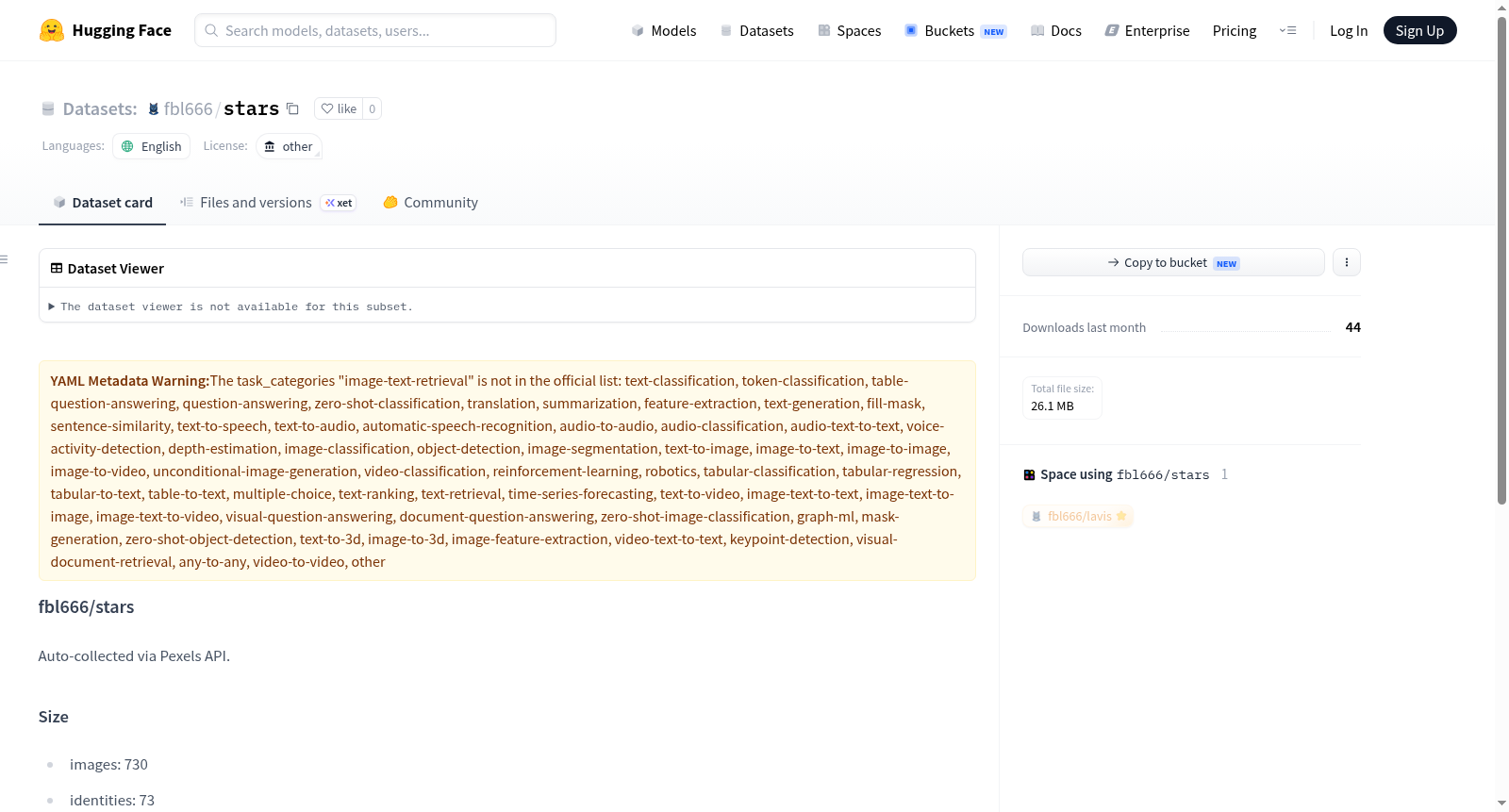
Task: Click the table of contents sidebar icon
Action: click(x=4, y=259)
